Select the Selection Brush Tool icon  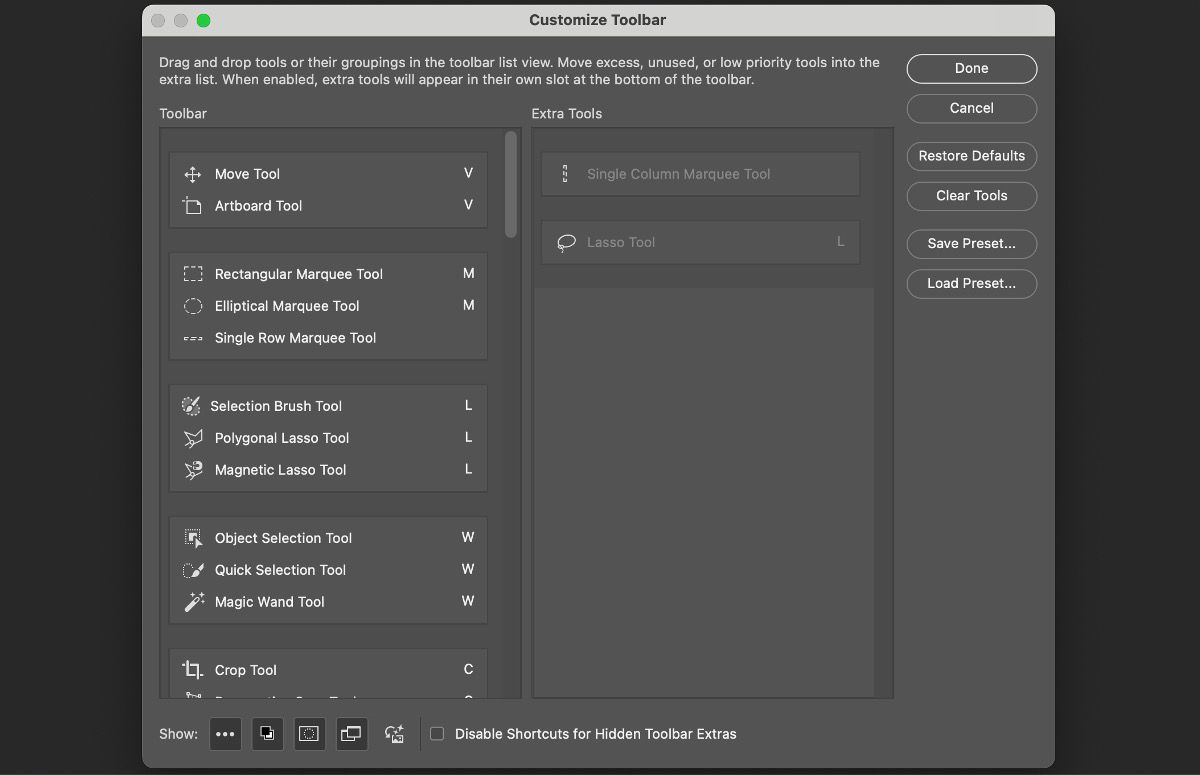pos(192,406)
